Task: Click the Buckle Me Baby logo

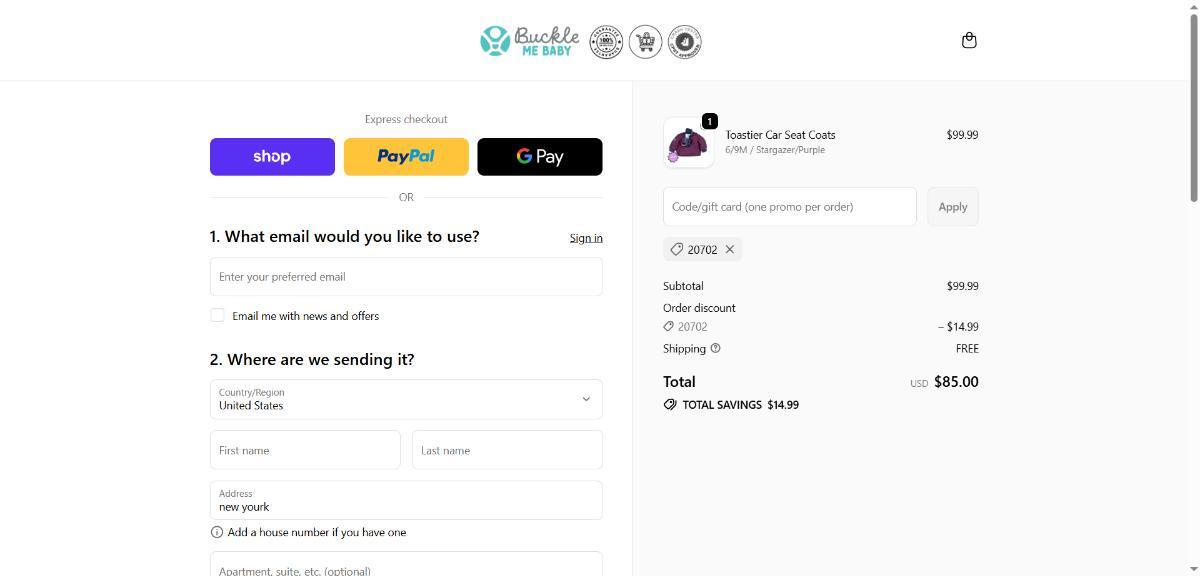Action: click(530, 41)
